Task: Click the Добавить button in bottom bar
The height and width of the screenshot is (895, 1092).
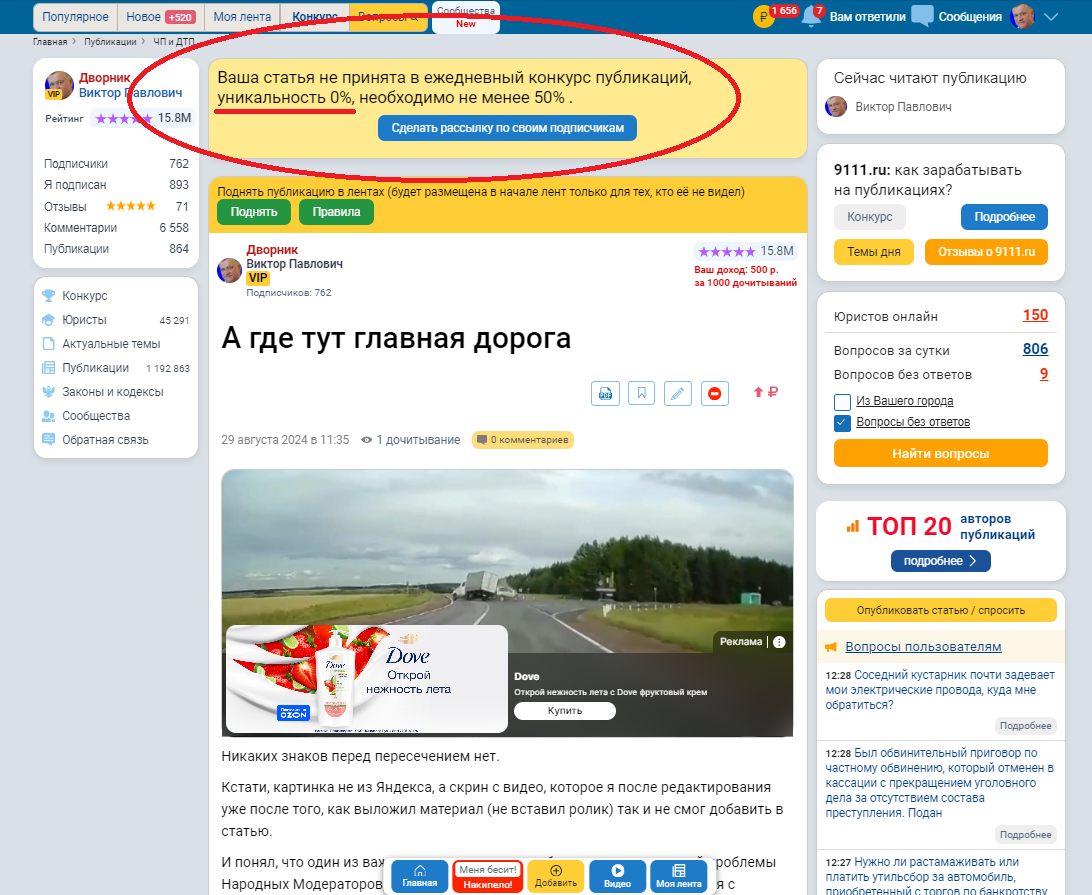Action: [x=556, y=876]
